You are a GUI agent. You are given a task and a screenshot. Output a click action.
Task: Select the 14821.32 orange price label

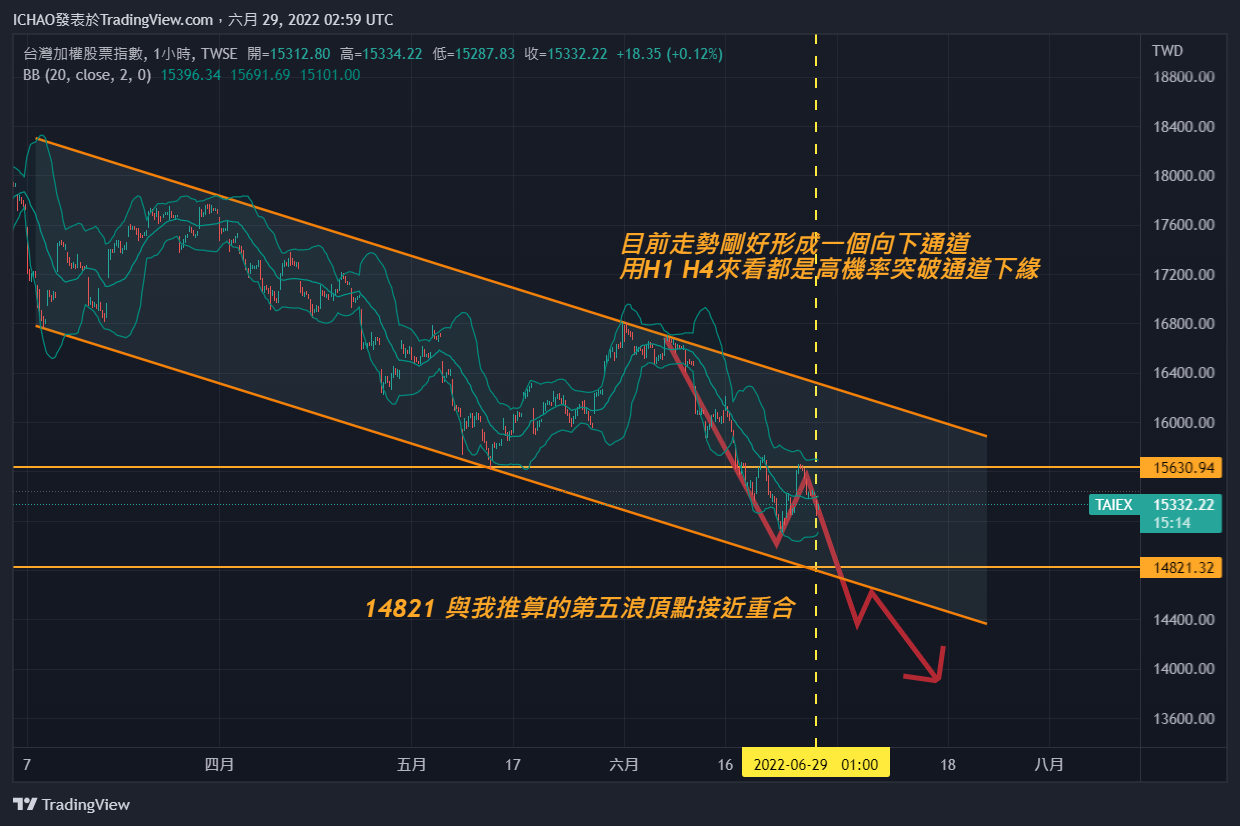click(1183, 567)
